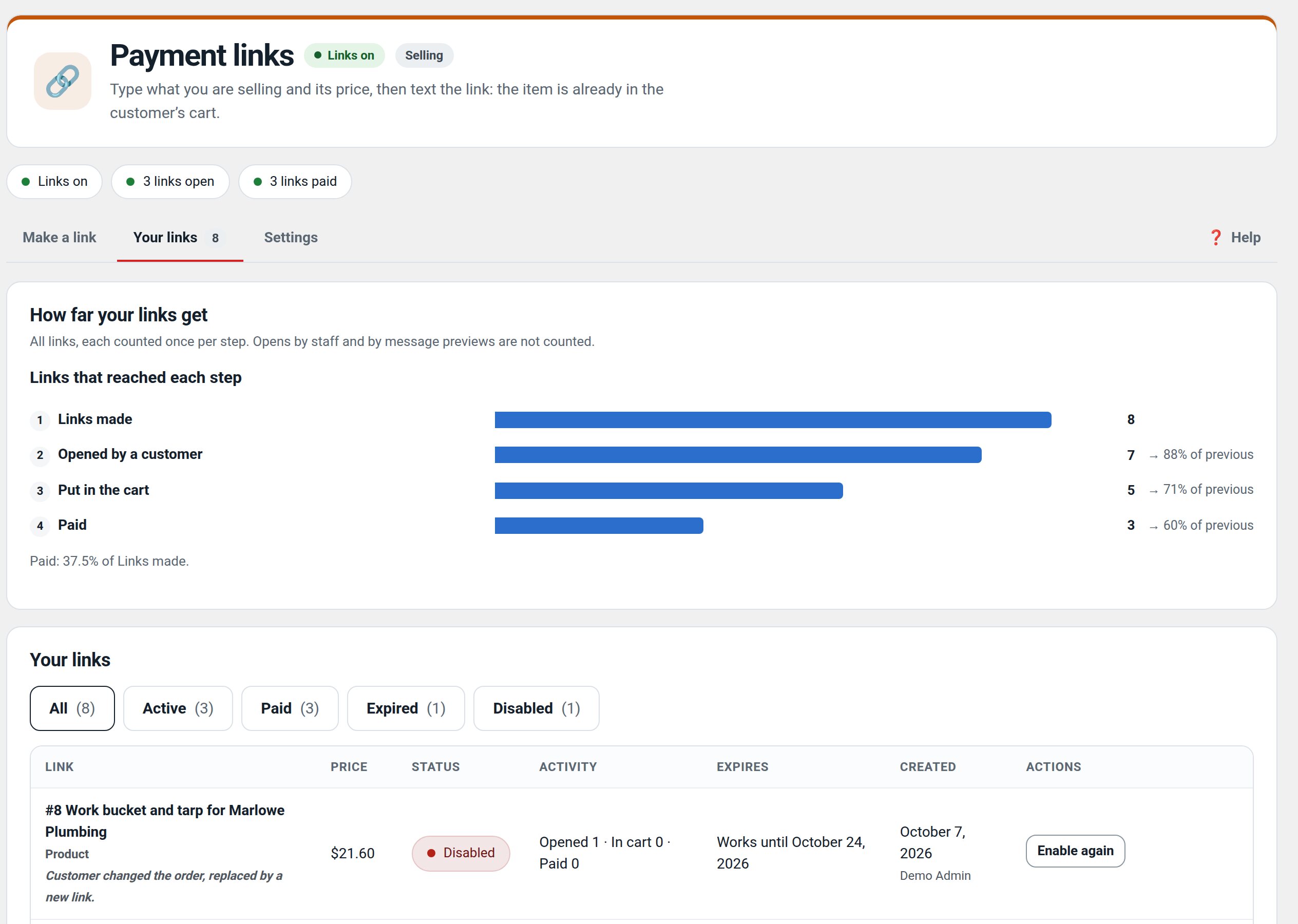Click the EXPIRES column header
1298x924 pixels.
[742, 766]
